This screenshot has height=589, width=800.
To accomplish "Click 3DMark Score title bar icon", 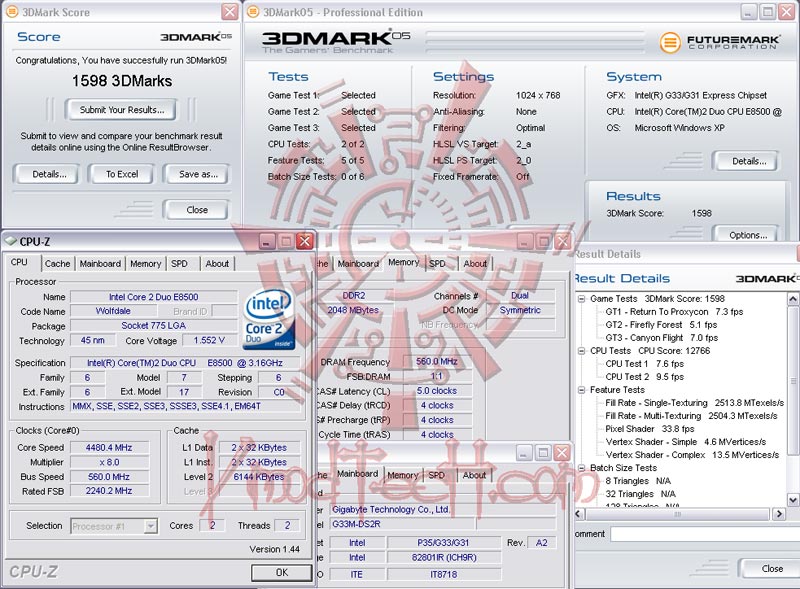I will [x=12, y=12].
